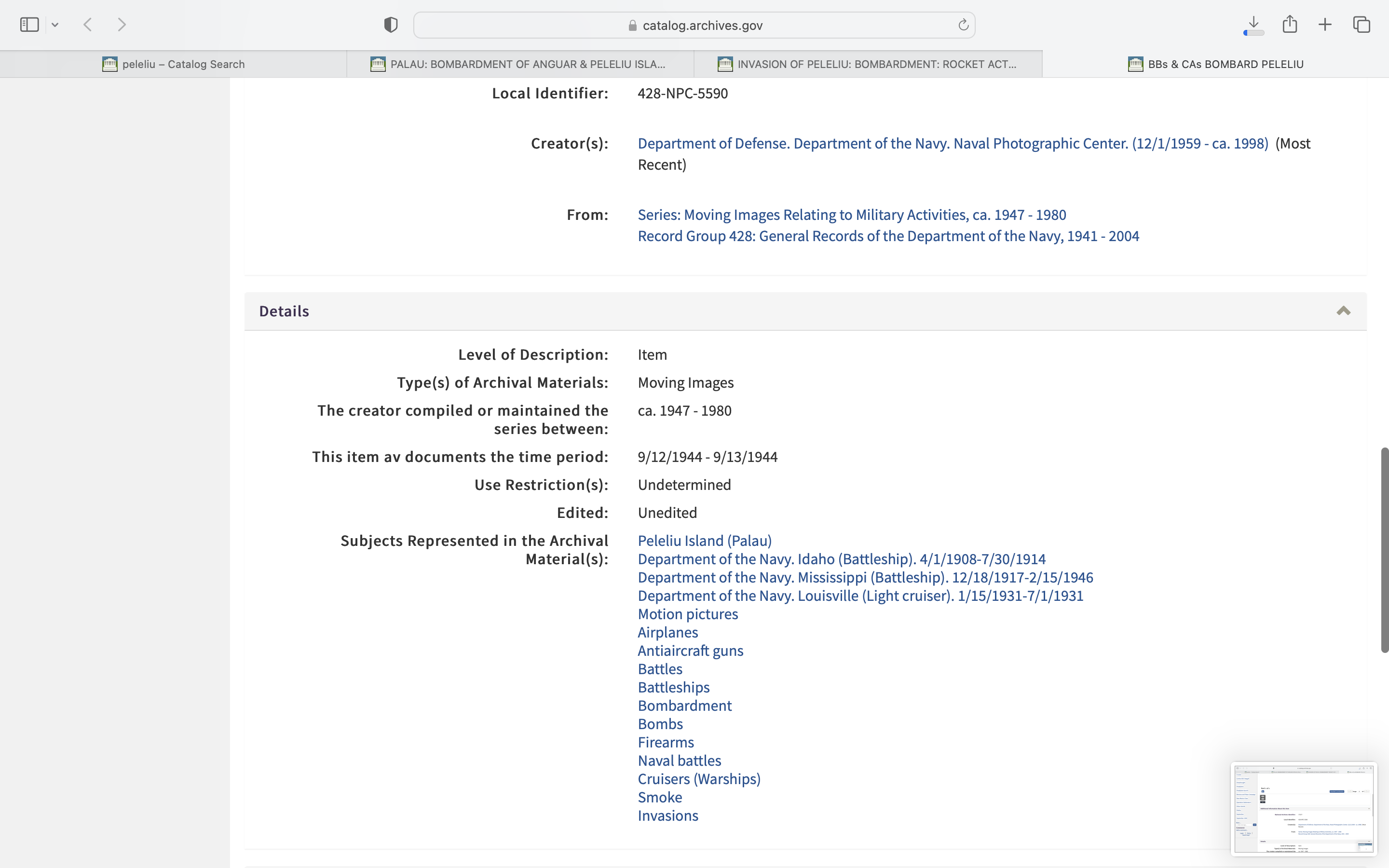Click the forward navigation arrow
The image size is (1389, 868).
[122, 25]
